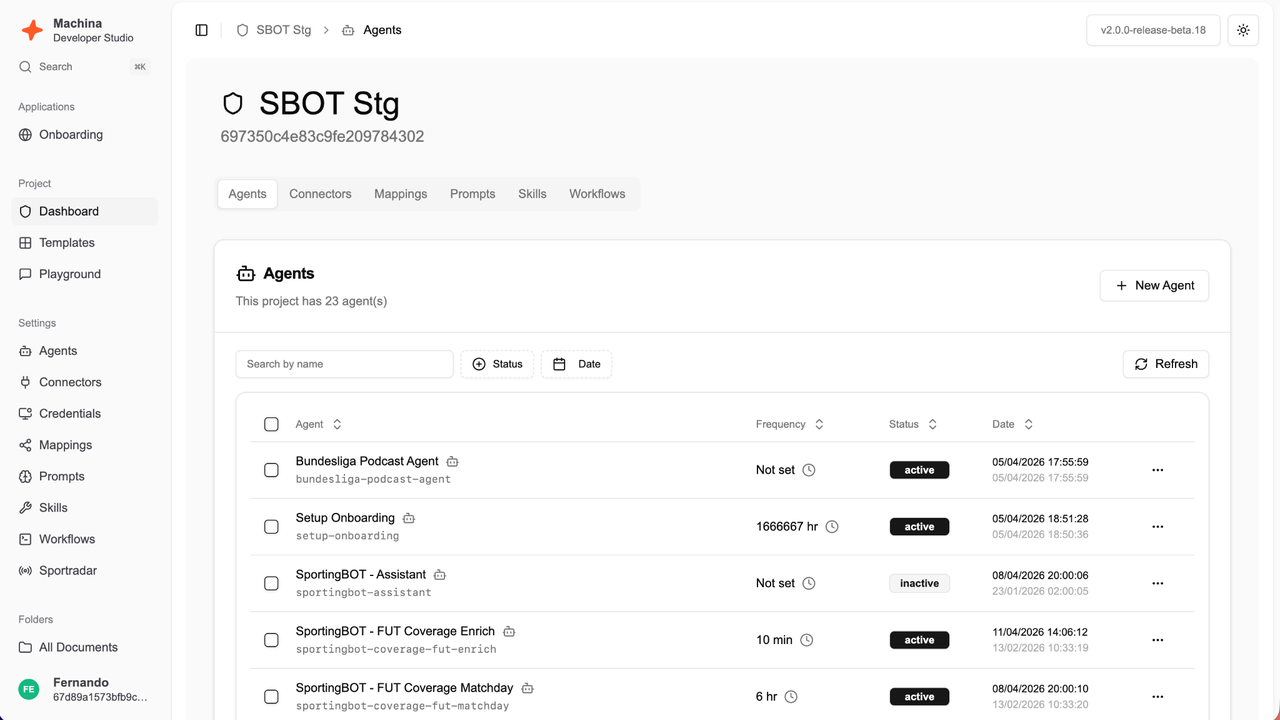Switch theme with the sun icon

click(x=1243, y=30)
